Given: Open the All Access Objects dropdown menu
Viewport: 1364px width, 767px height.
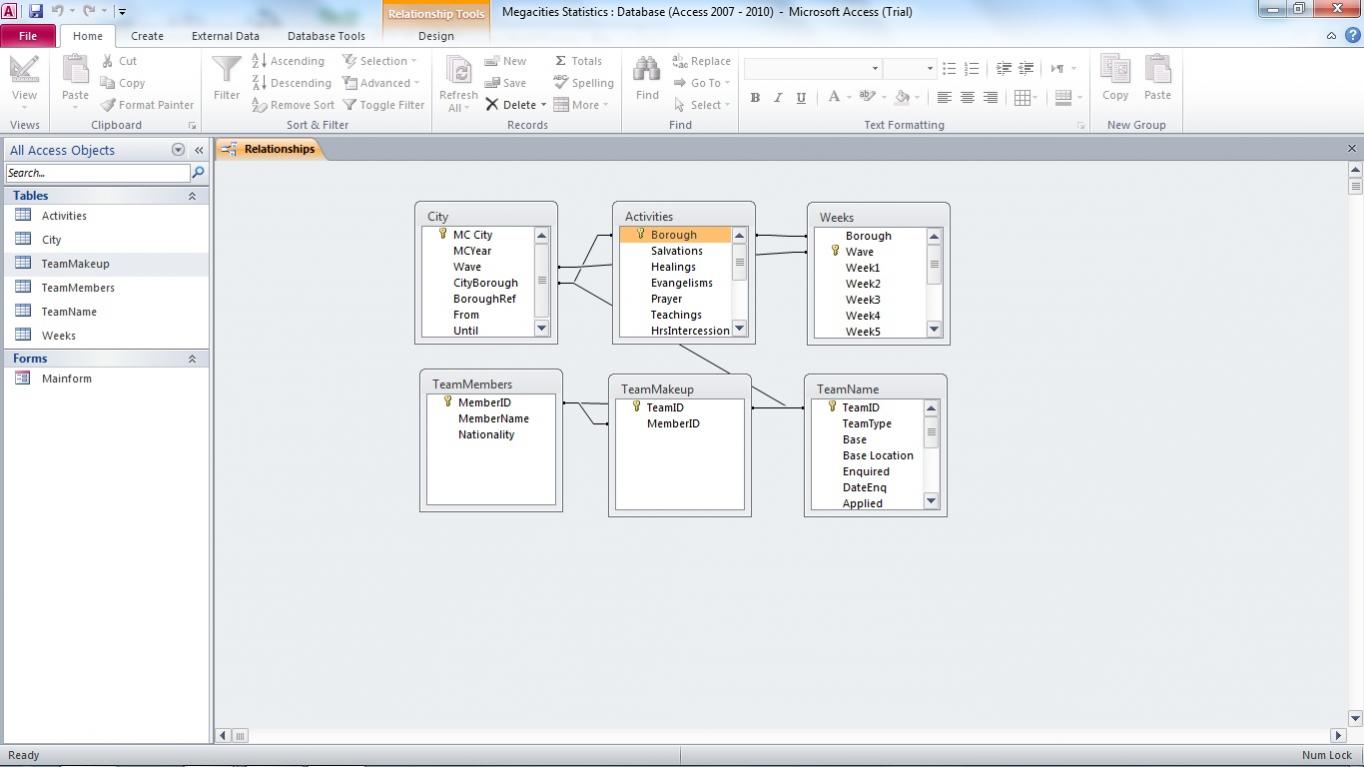Looking at the screenshot, I should 178,150.
